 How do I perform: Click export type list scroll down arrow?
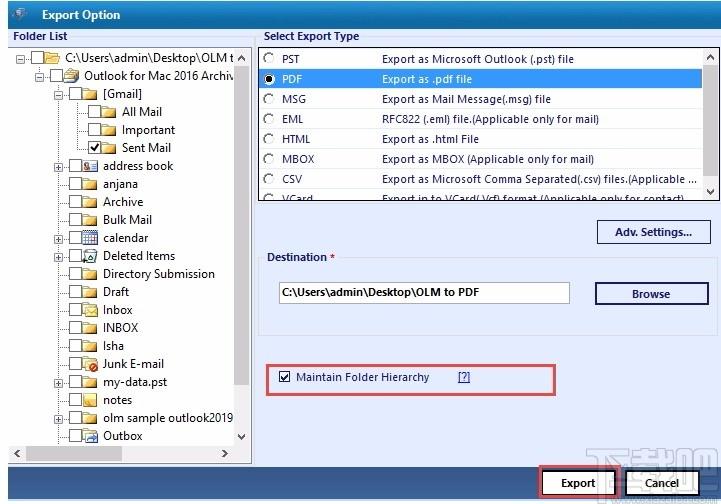point(710,191)
